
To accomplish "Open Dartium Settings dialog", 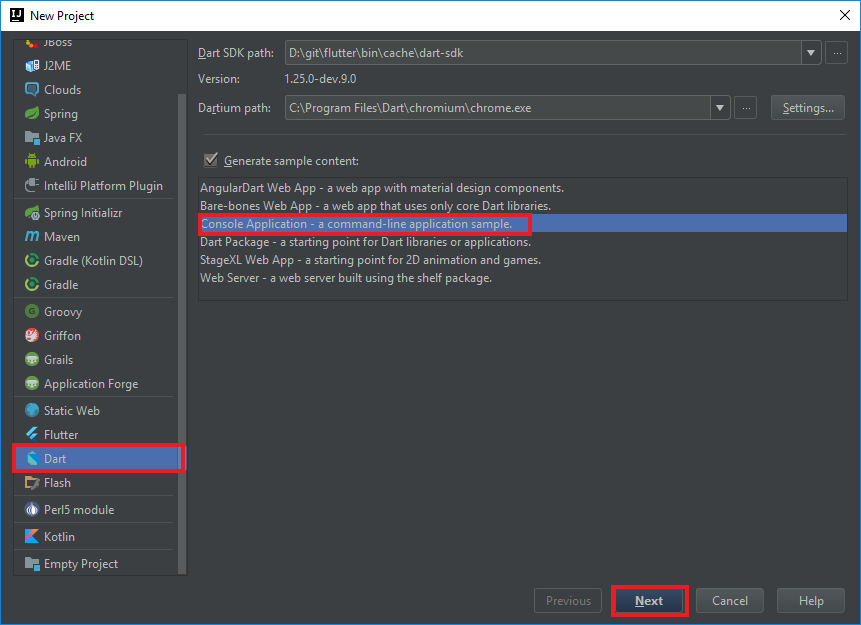I will tap(807, 108).
